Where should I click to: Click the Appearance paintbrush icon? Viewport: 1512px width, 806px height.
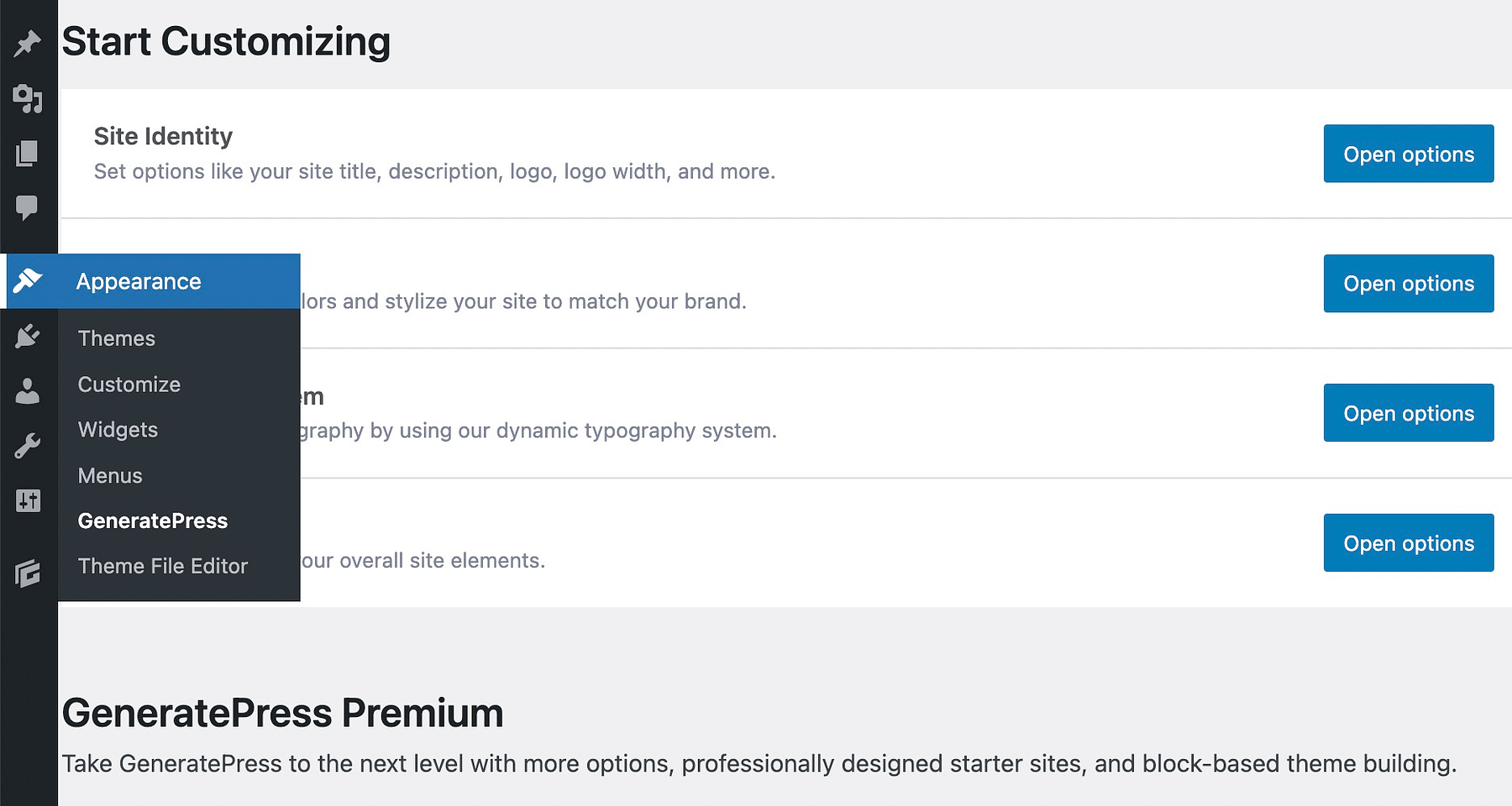28,280
